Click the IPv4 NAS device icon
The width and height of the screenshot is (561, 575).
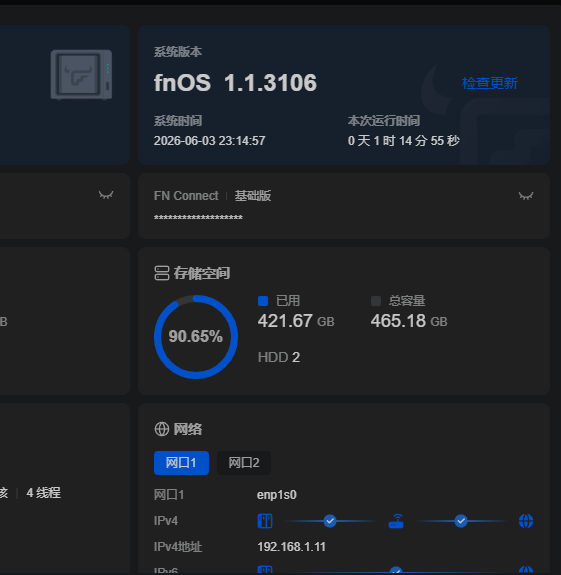[x=265, y=521]
